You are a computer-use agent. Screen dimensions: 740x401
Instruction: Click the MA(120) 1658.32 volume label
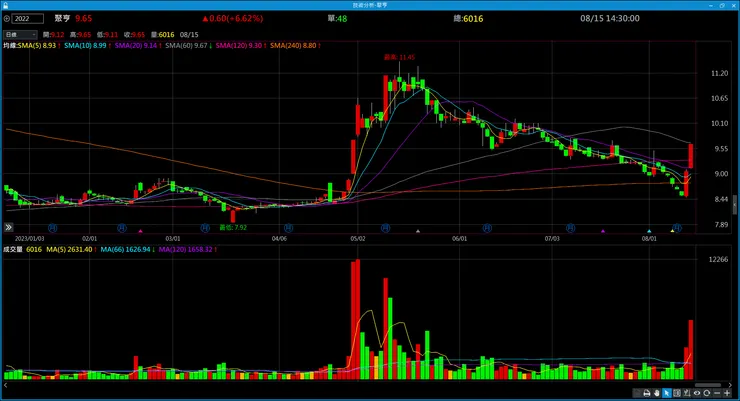pos(187,249)
